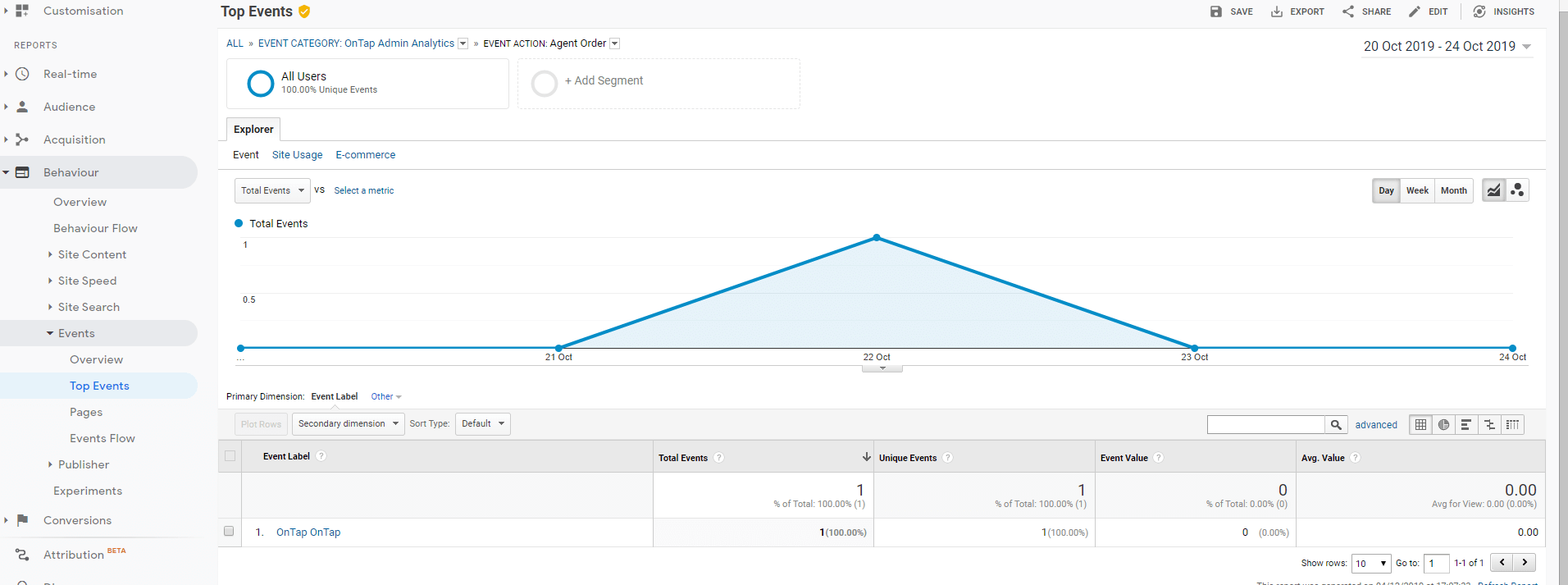The width and height of the screenshot is (1568, 585).
Task: Expand the Site Speed section
Action: point(50,281)
